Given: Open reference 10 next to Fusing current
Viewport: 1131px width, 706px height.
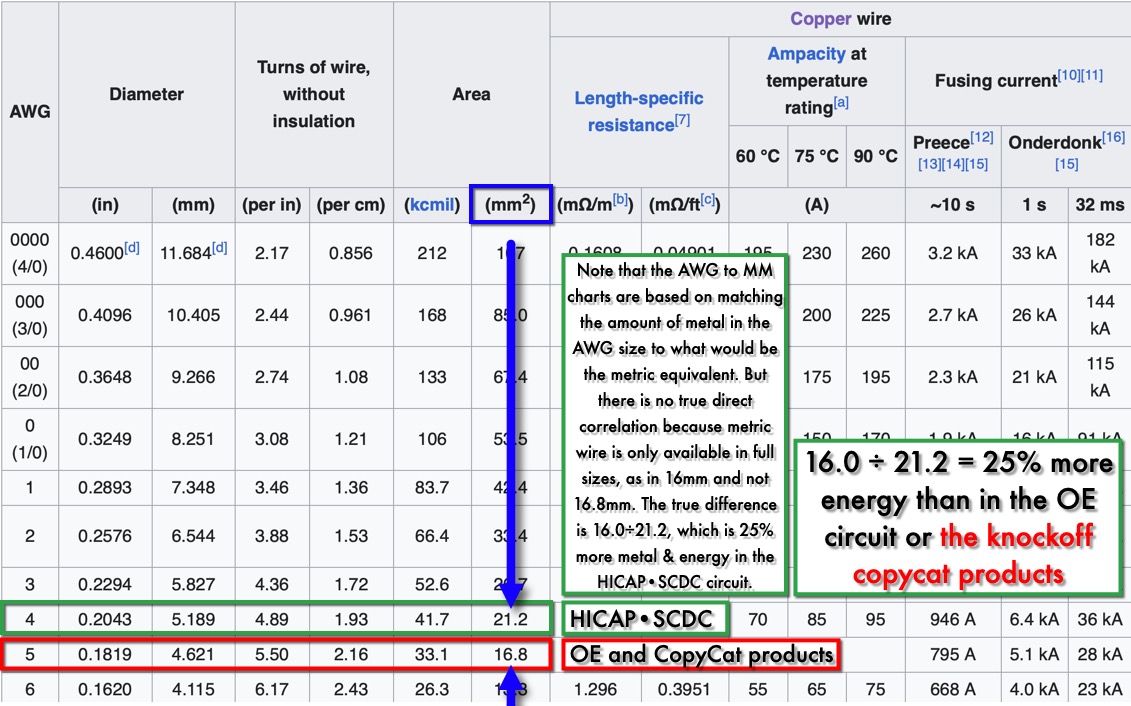Looking at the screenshot, I should tap(1069, 76).
